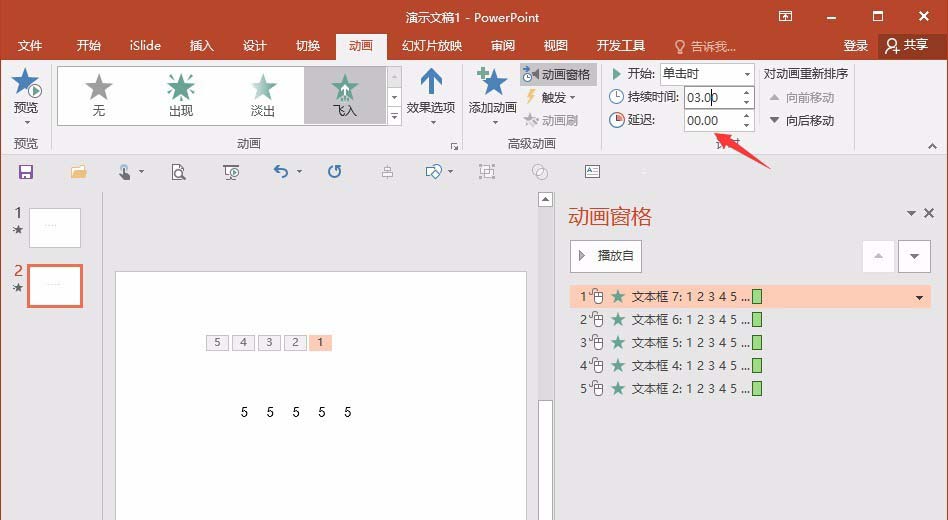
Task: Toggle the 动画窗格 animation pane button
Action: click(558, 74)
